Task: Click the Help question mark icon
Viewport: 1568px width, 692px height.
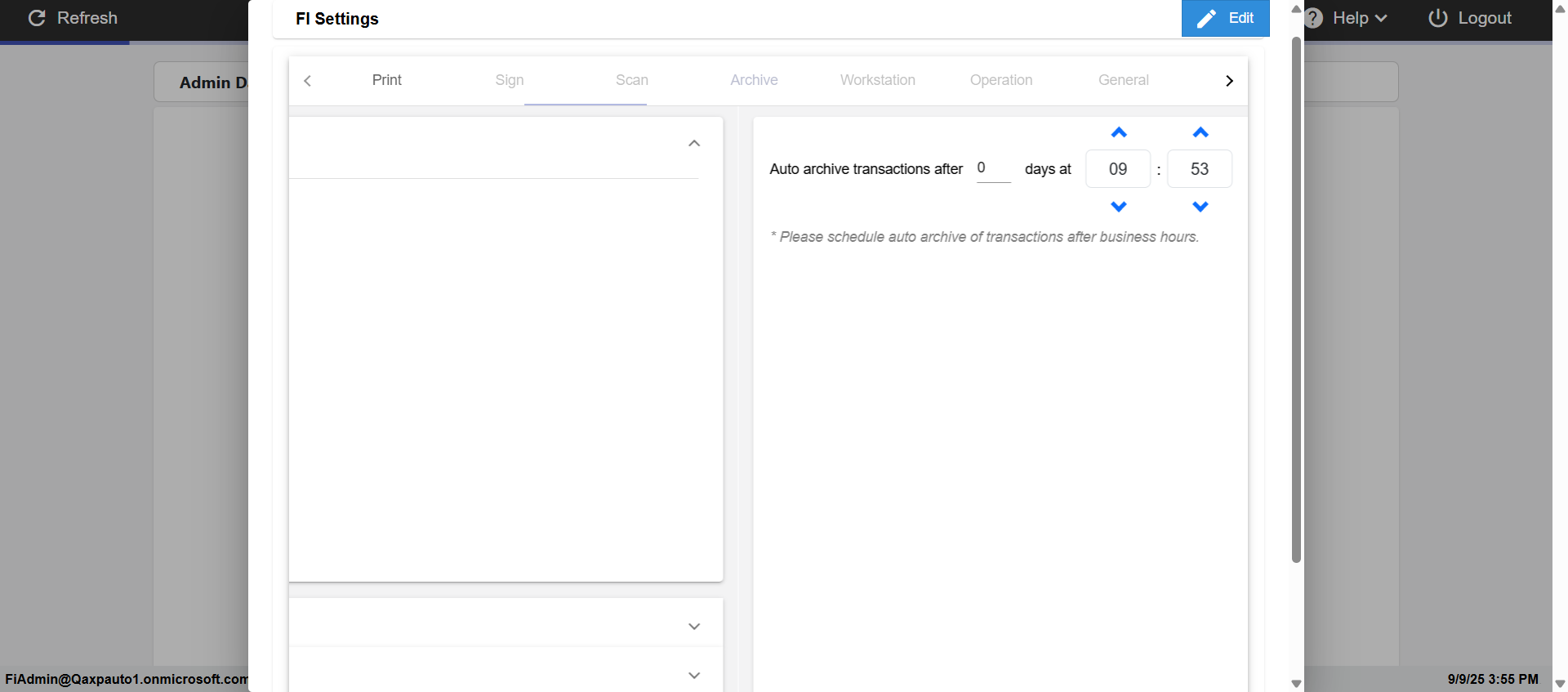Action: pos(1313,18)
